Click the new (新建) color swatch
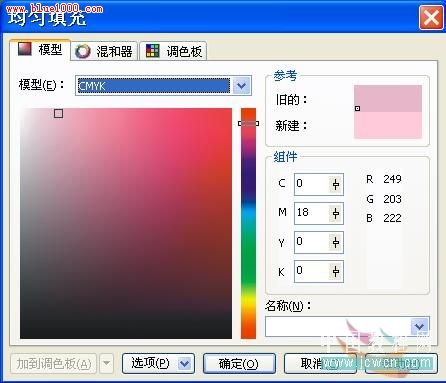Viewport: 446px width, 383px height. point(388,125)
